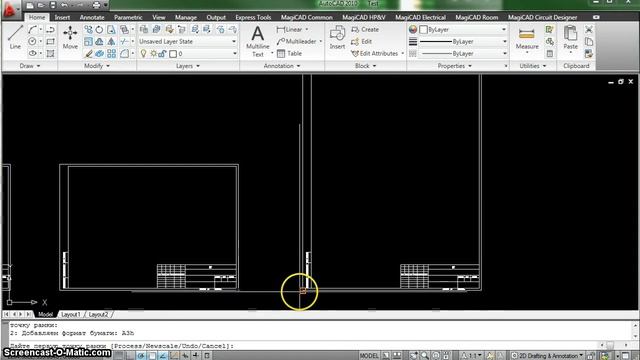Switch to the Layout1 tab

71,314
